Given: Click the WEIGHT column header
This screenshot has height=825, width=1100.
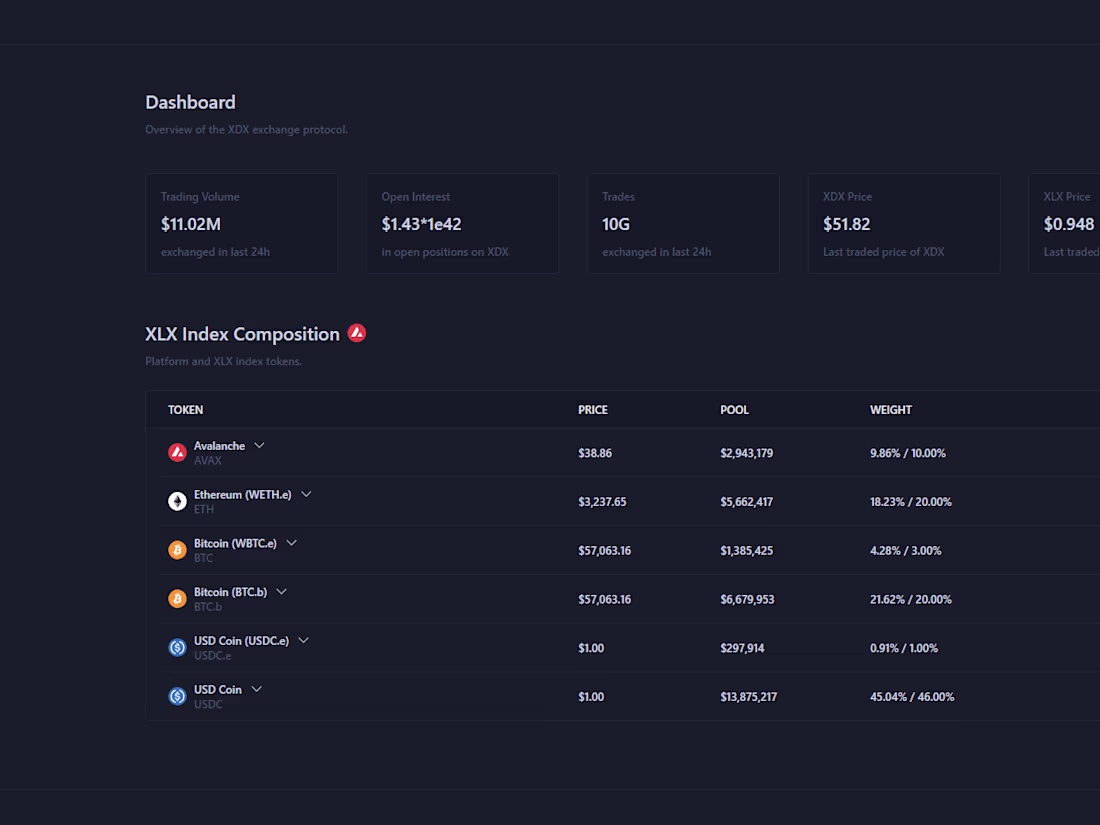Looking at the screenshot, I should [890, 409].
